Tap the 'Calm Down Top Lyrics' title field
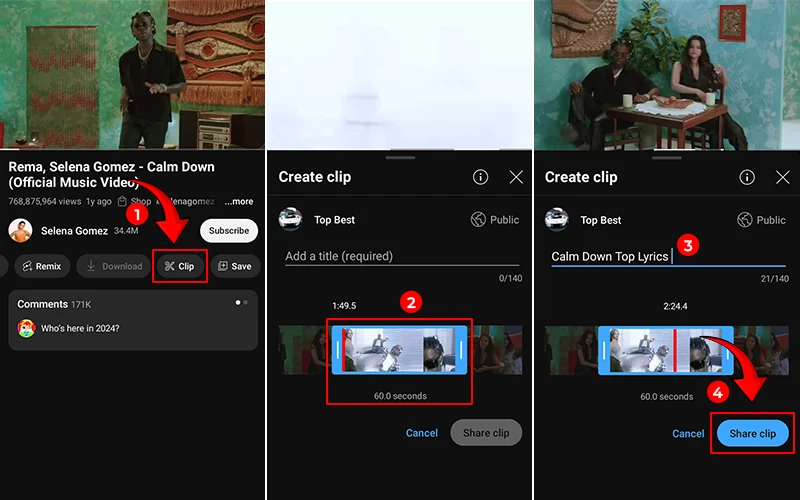The height and width of the screenshot is (500, 800). pyautogui.click(x=668, y=257)
